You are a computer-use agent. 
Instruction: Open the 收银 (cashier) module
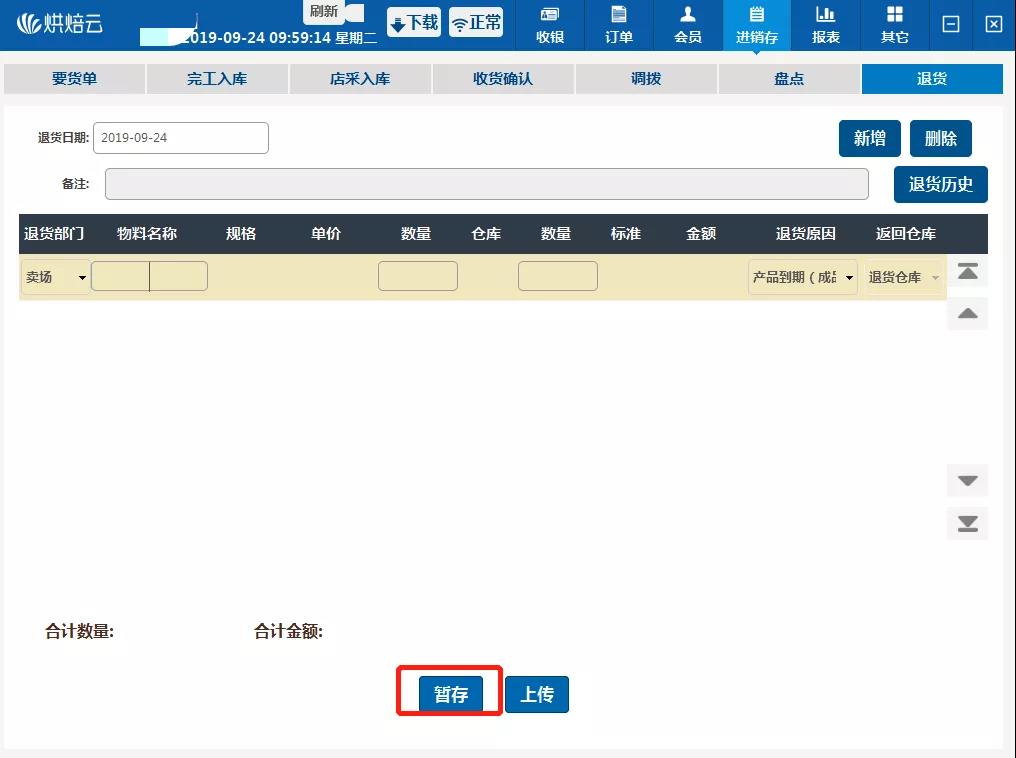(549, 25)
